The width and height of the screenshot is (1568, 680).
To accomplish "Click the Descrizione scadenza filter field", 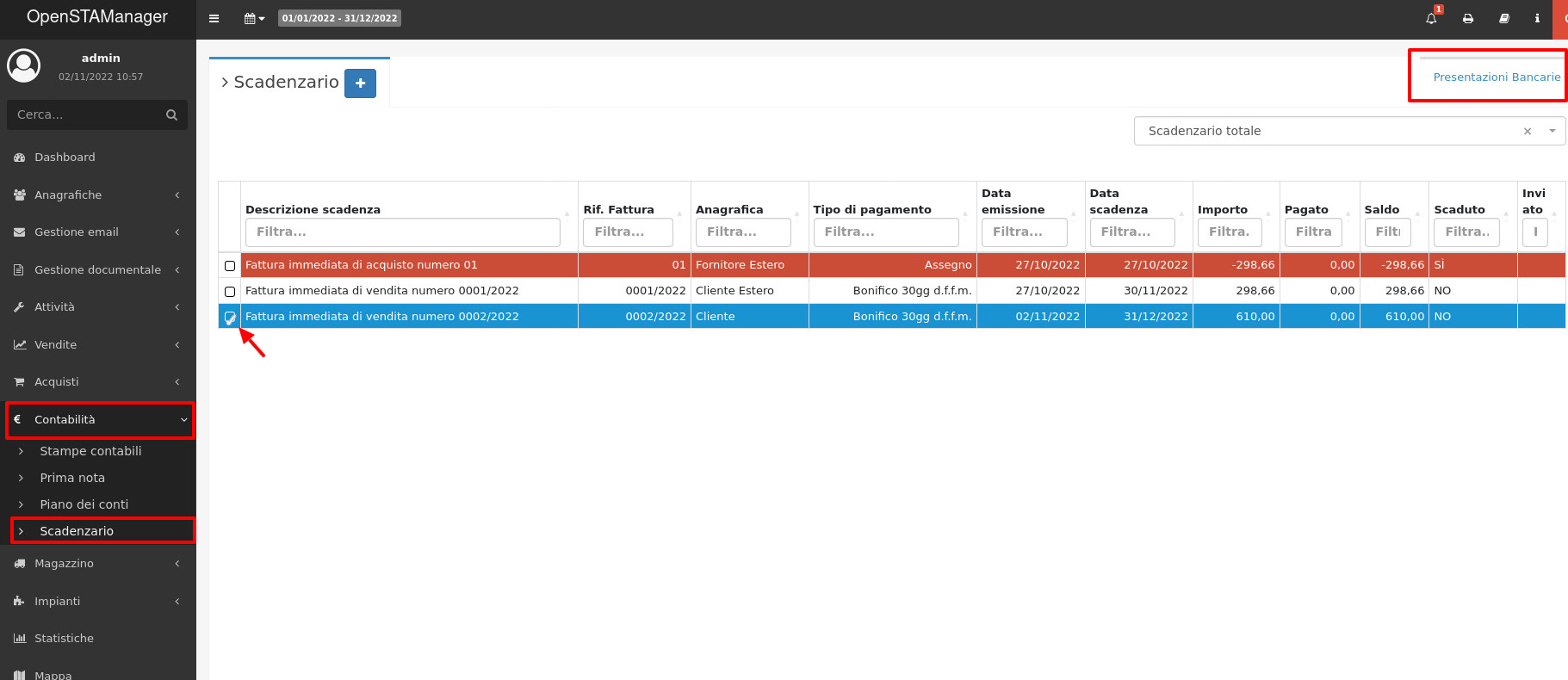I will (x=402, y=232).
